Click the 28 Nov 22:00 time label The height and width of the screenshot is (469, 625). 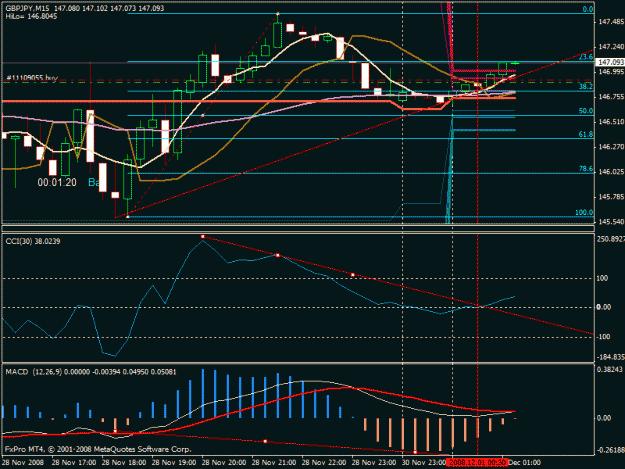tap(324, 463)
